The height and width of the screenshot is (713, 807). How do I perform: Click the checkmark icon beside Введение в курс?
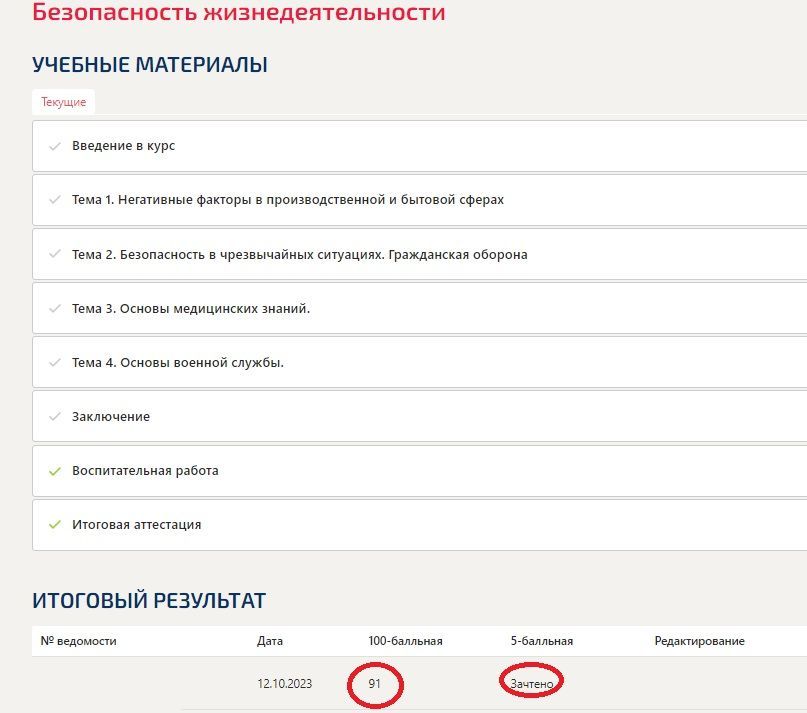coord(55,146)
